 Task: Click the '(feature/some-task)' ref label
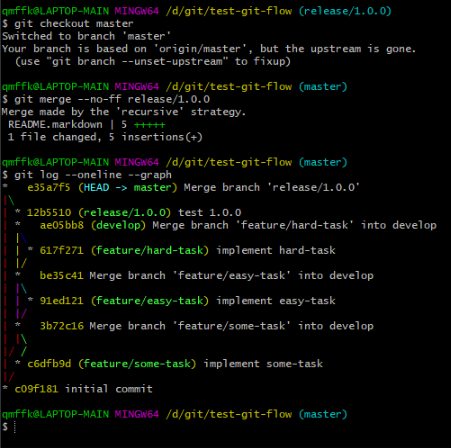(137, 364)
